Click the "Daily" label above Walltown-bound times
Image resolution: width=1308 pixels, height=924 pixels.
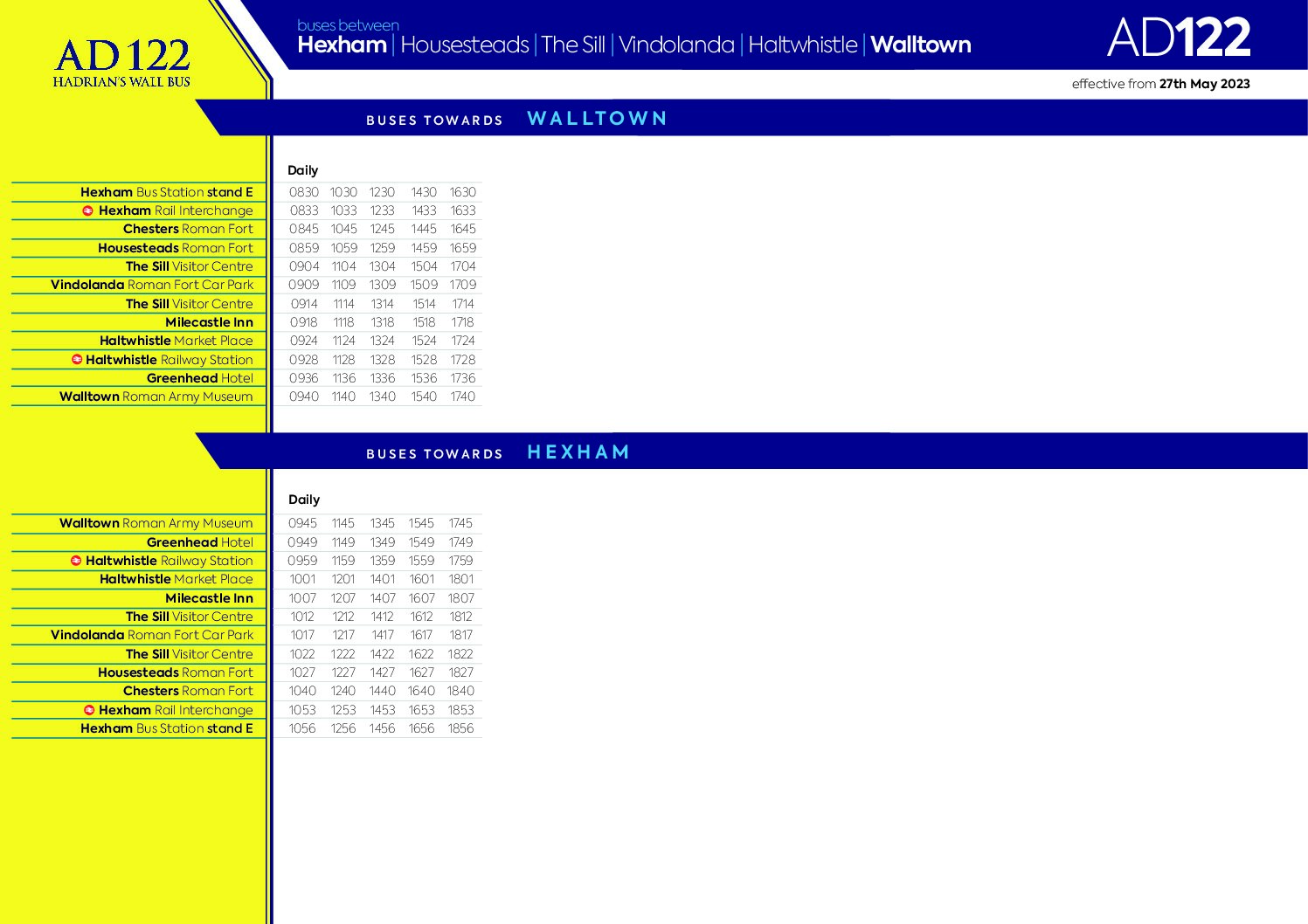(303, 170)
